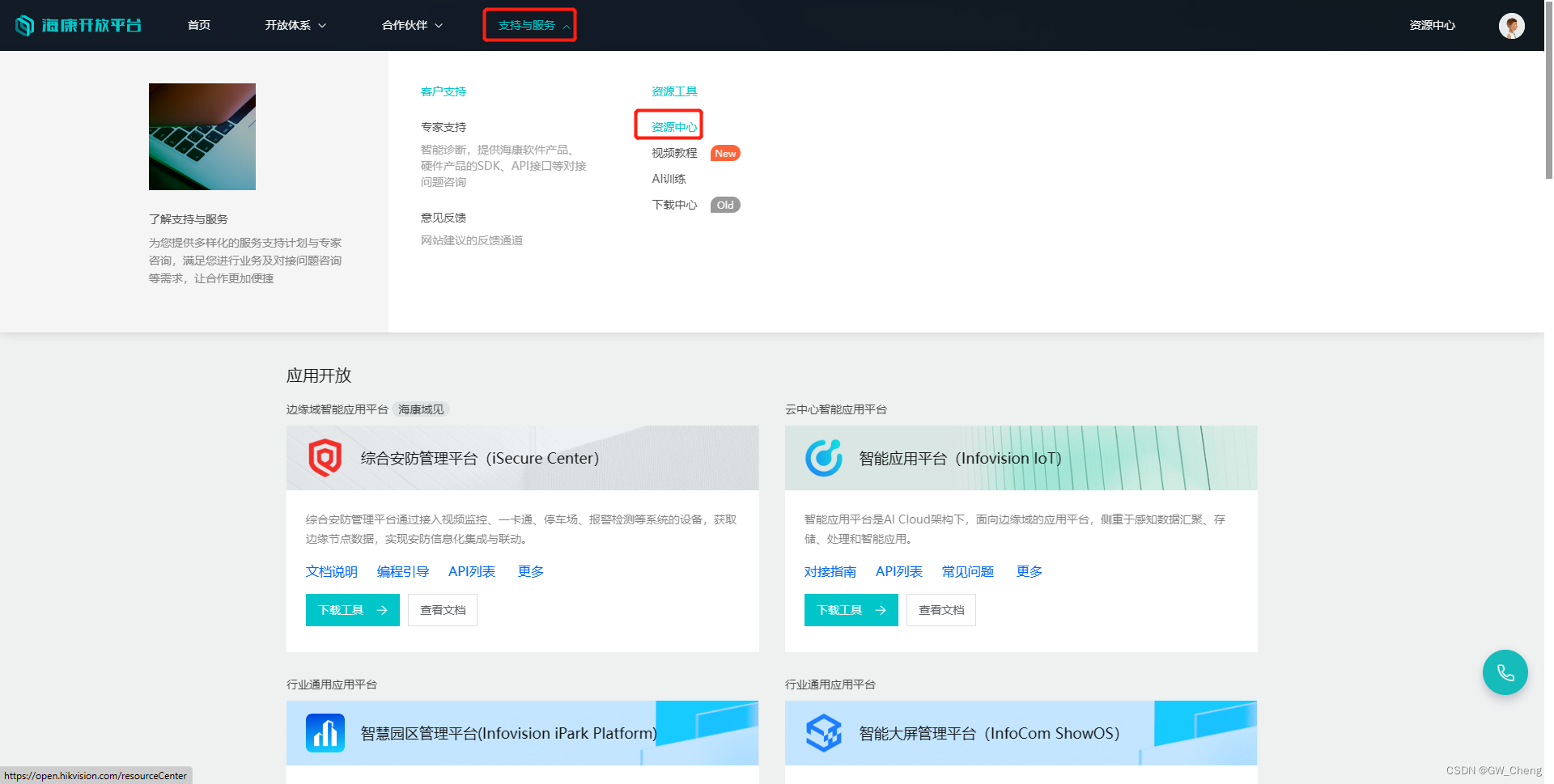Open API列表 link under Infovision IoT
1554x784 pixels.
pos(899,571)
